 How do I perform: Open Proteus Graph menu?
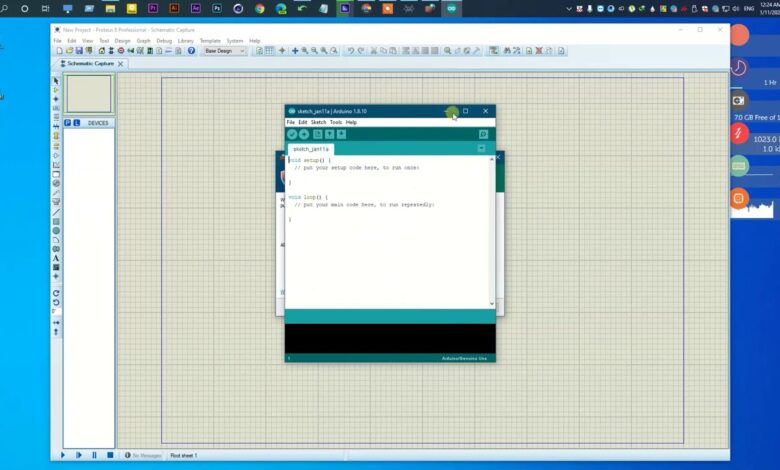143,41
